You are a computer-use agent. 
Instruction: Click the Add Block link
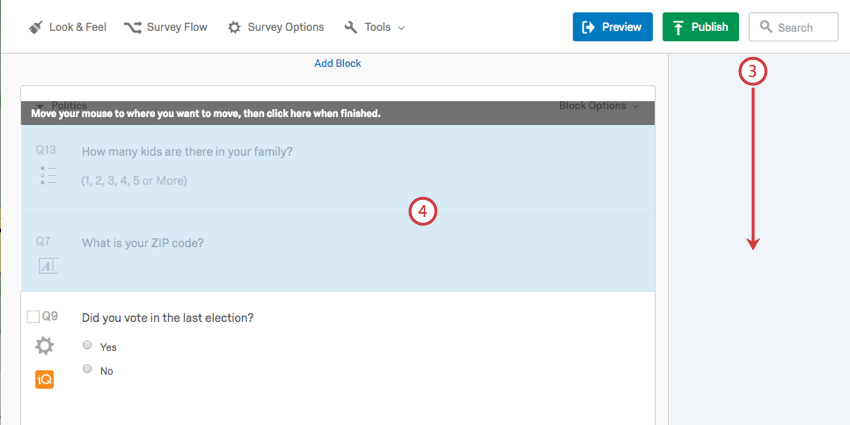click(x=337, y=63)
